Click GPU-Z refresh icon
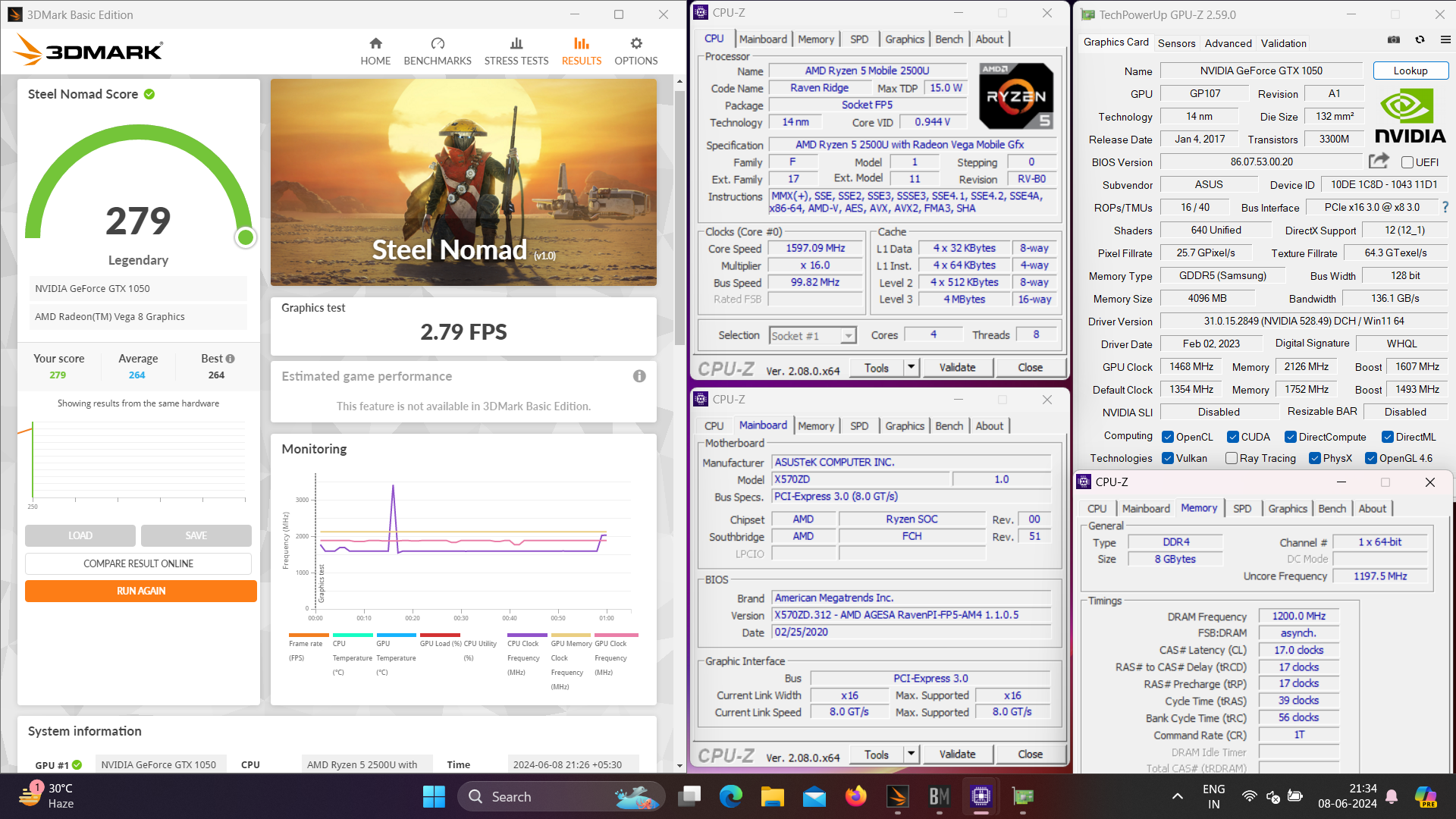 coord(1420,39)
